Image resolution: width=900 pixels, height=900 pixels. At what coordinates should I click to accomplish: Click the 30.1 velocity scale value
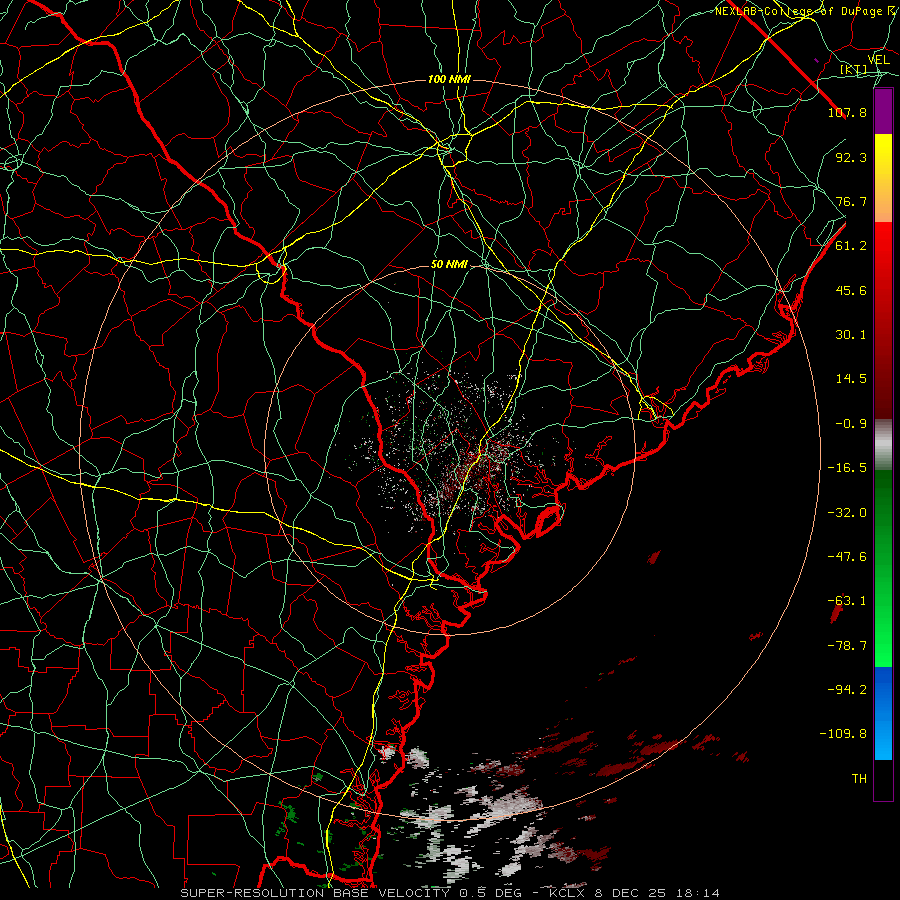pyautogui.click(x=851, y=335)
